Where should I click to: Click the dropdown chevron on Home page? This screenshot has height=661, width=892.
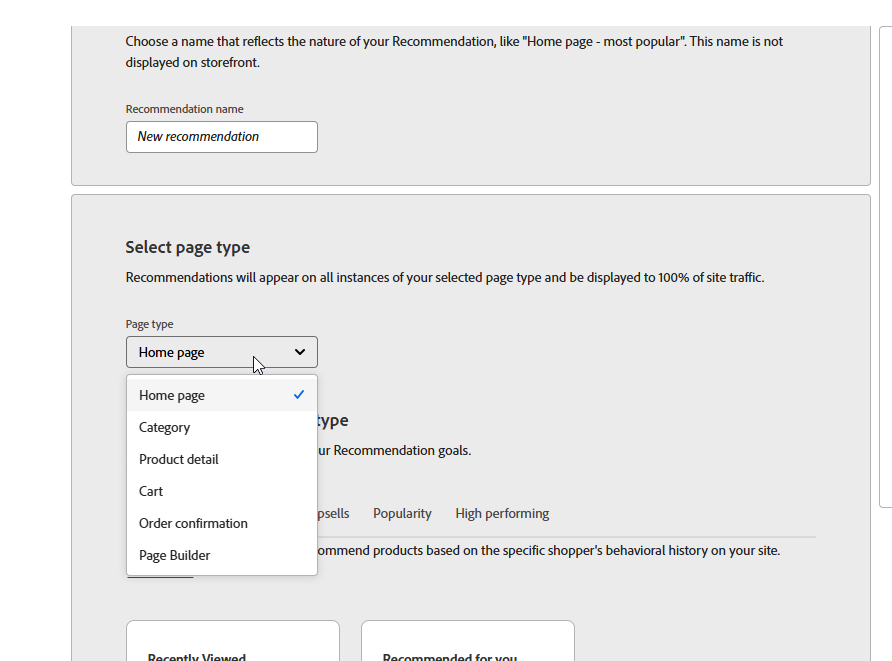point(298,352)
